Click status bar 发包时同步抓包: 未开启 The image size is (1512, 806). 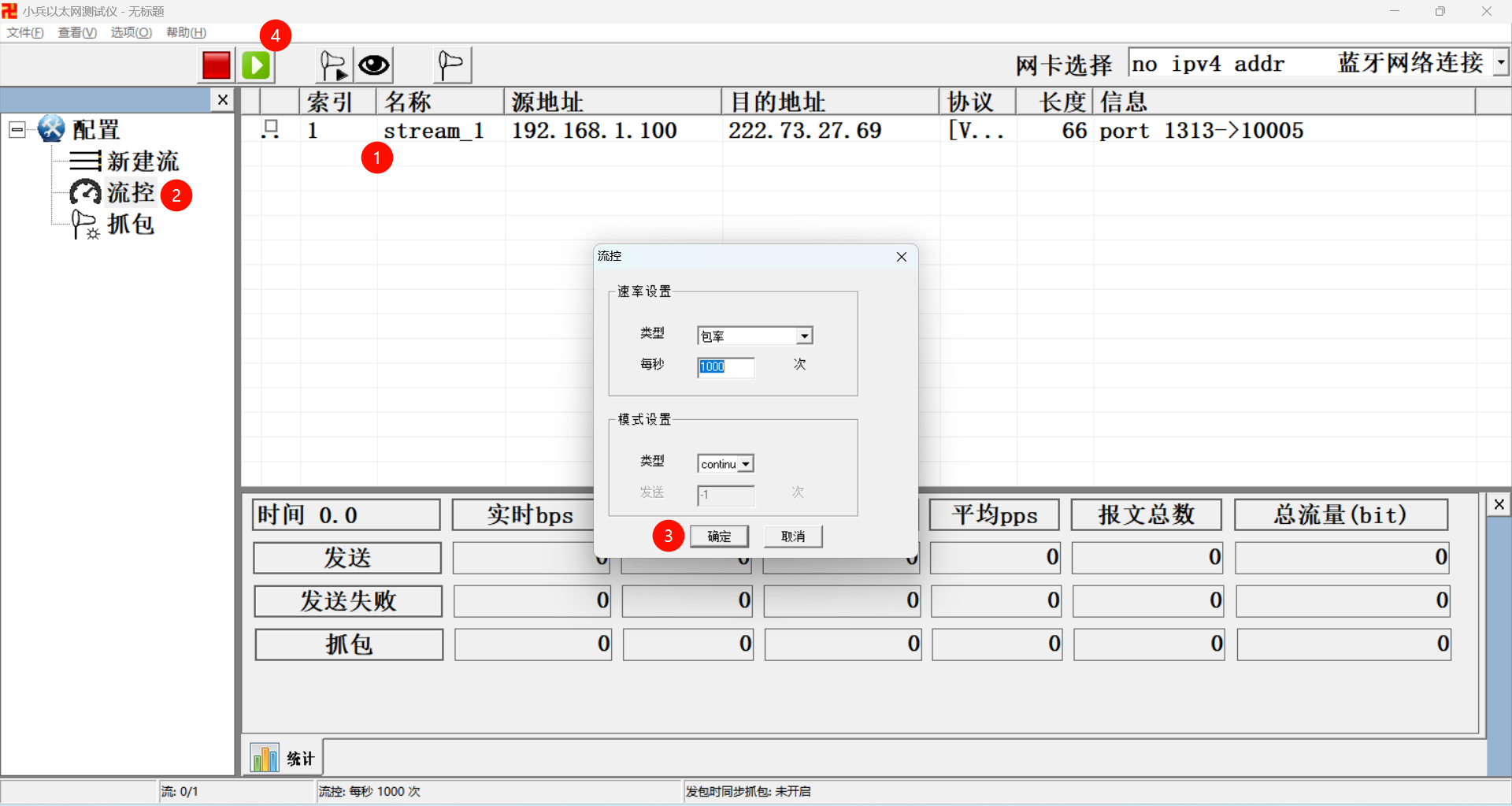[x=748, y=791]
